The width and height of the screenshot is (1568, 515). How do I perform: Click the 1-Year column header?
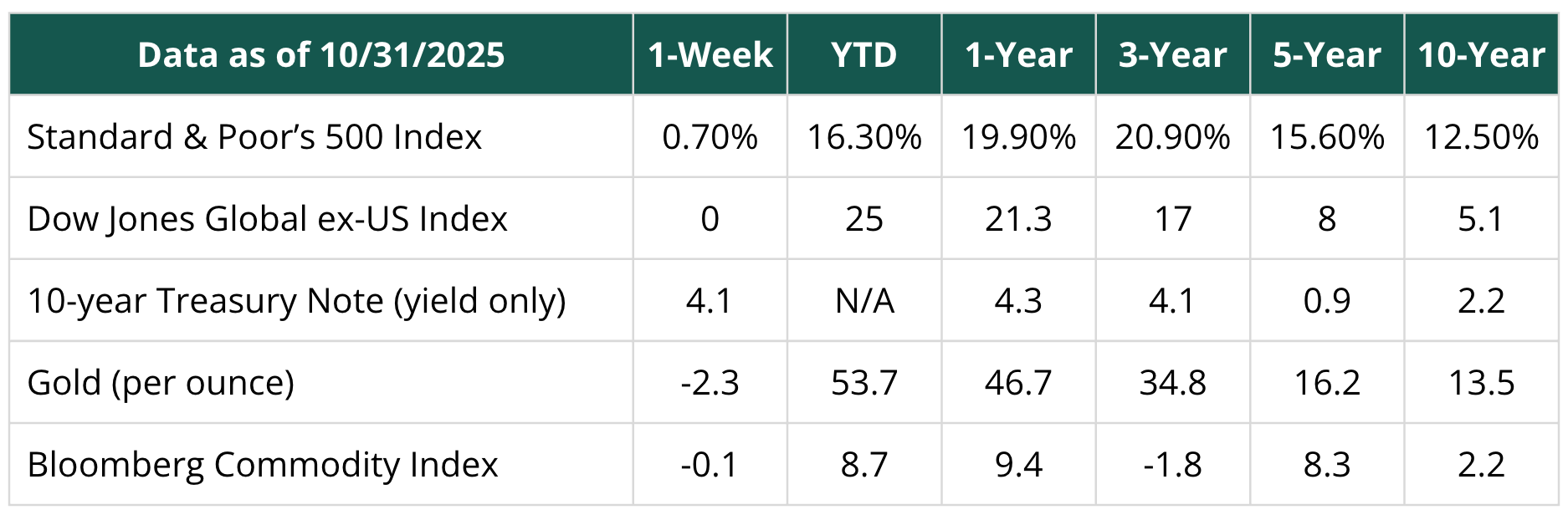1018,55
